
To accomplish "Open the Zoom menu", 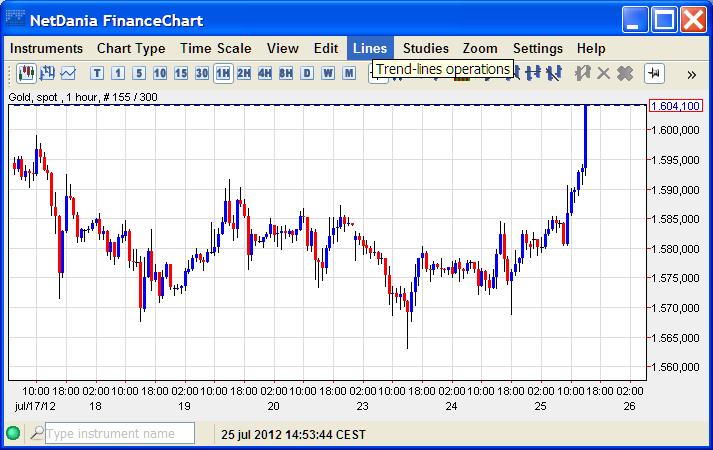I will point(480,48).
